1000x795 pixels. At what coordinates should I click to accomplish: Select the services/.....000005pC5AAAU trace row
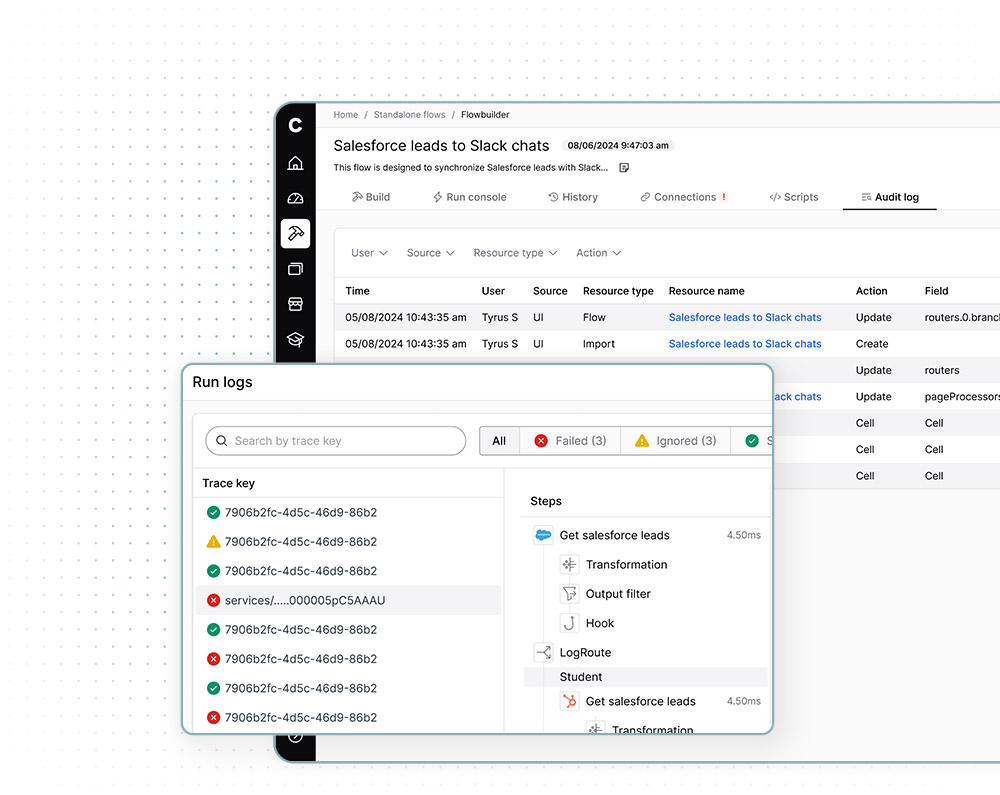348,600
